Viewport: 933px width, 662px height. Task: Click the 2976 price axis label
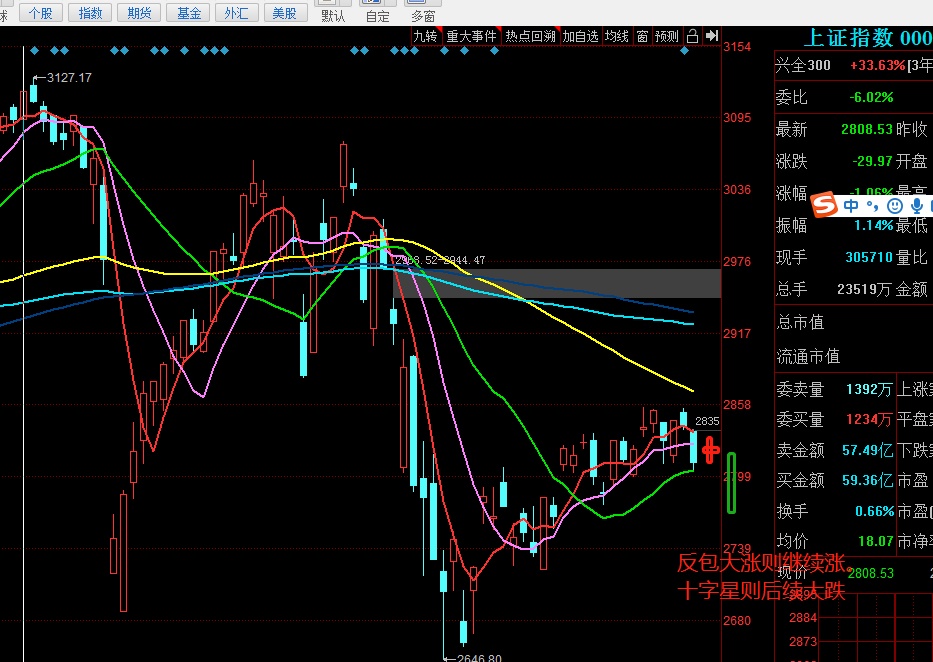pos(737,262)
